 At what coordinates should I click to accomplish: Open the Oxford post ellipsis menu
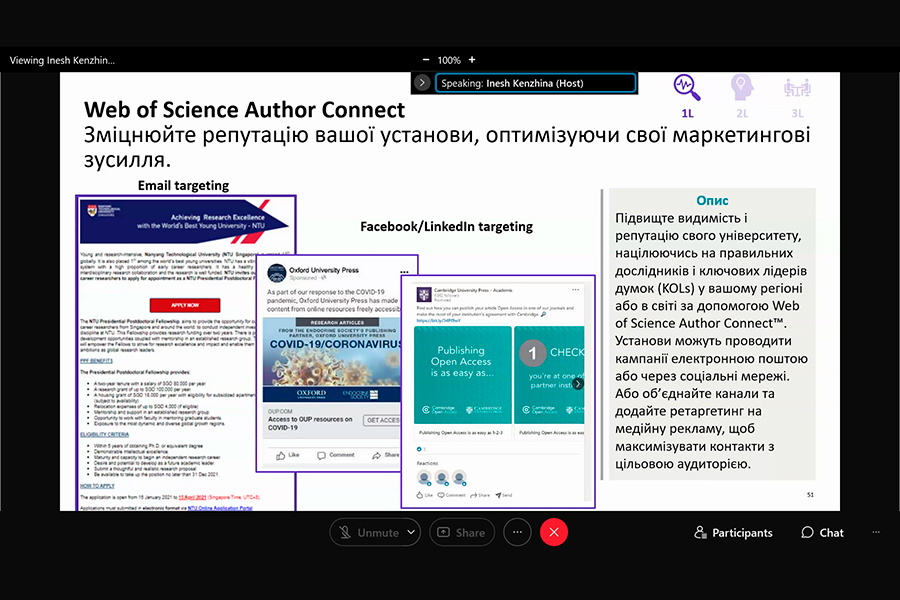(405, 272)
